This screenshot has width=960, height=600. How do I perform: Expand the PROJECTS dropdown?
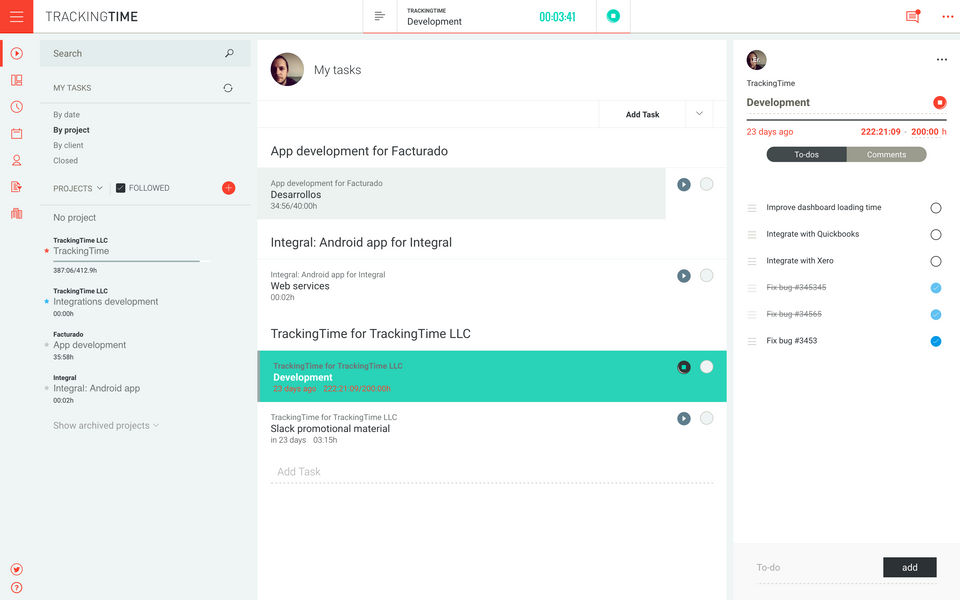(78, 188)
